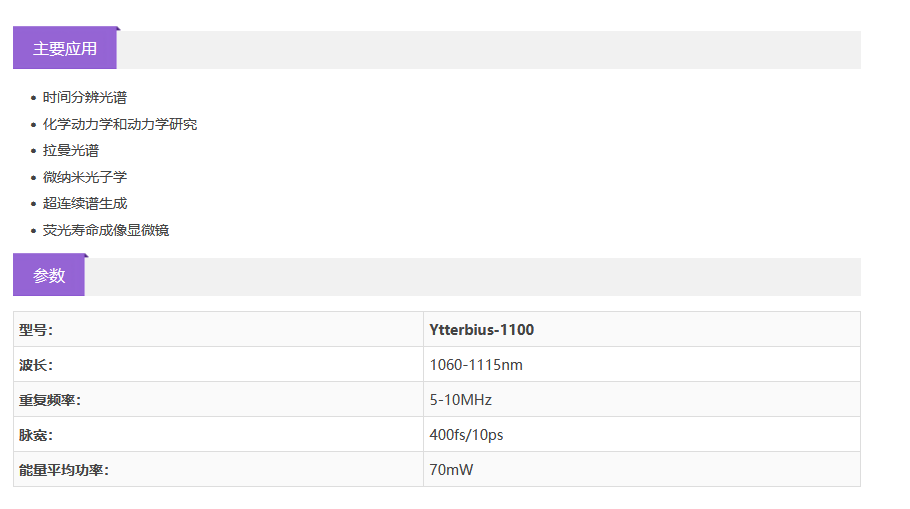Select the 拉曼光谱 application entry
Screen dimensions: 910x509
point(71,151)
